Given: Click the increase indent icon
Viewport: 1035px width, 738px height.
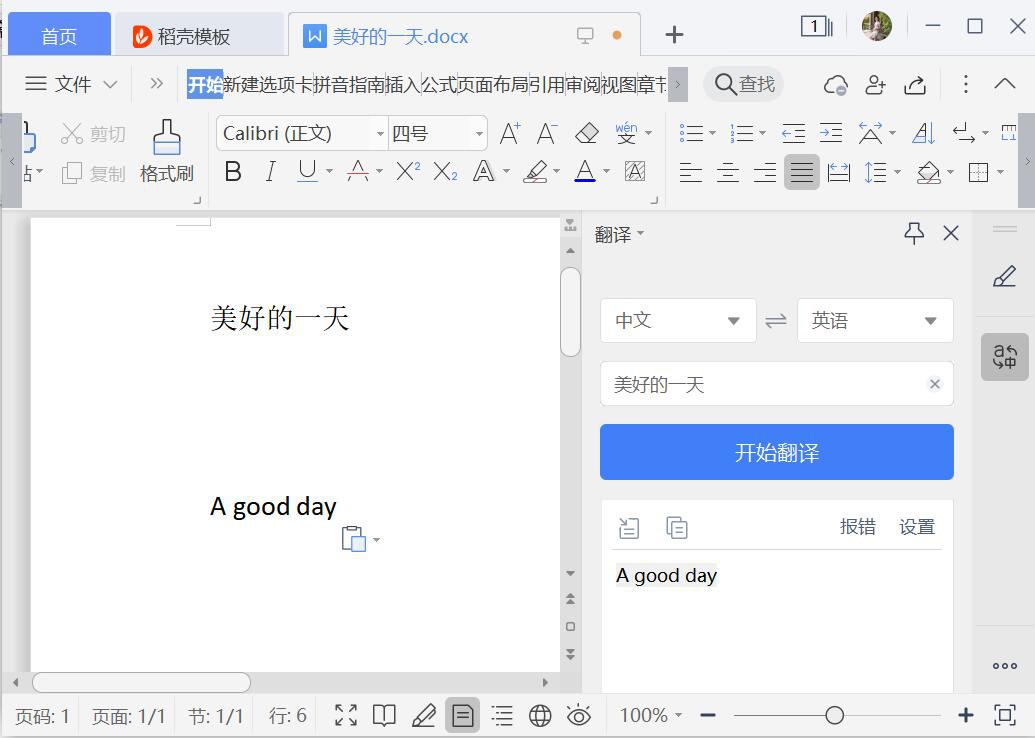Looking at the screenshot, I should point(830,133).
